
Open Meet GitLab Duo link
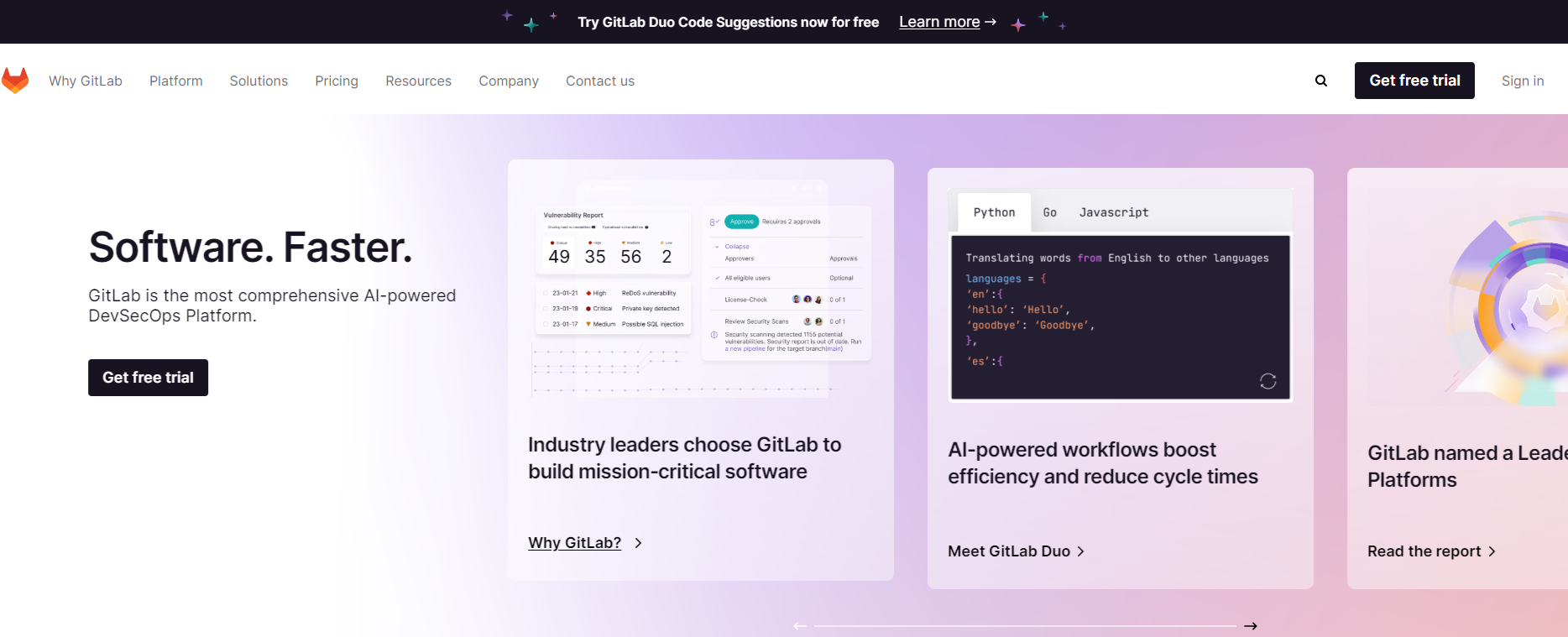click(x=1017, y=551)
